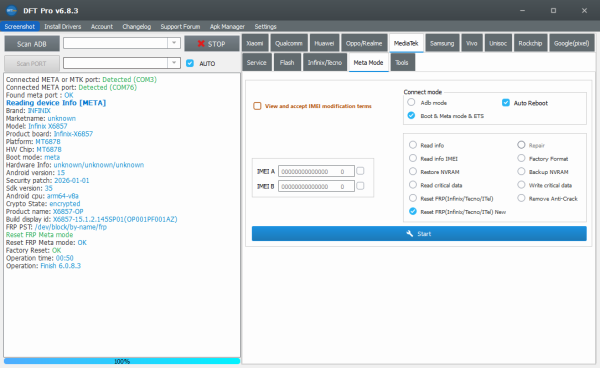The width and height of the screenshot is (600, 368).
Task: Click the Scan ADB button
Action: pyautogui.click(x=32, y=44)
